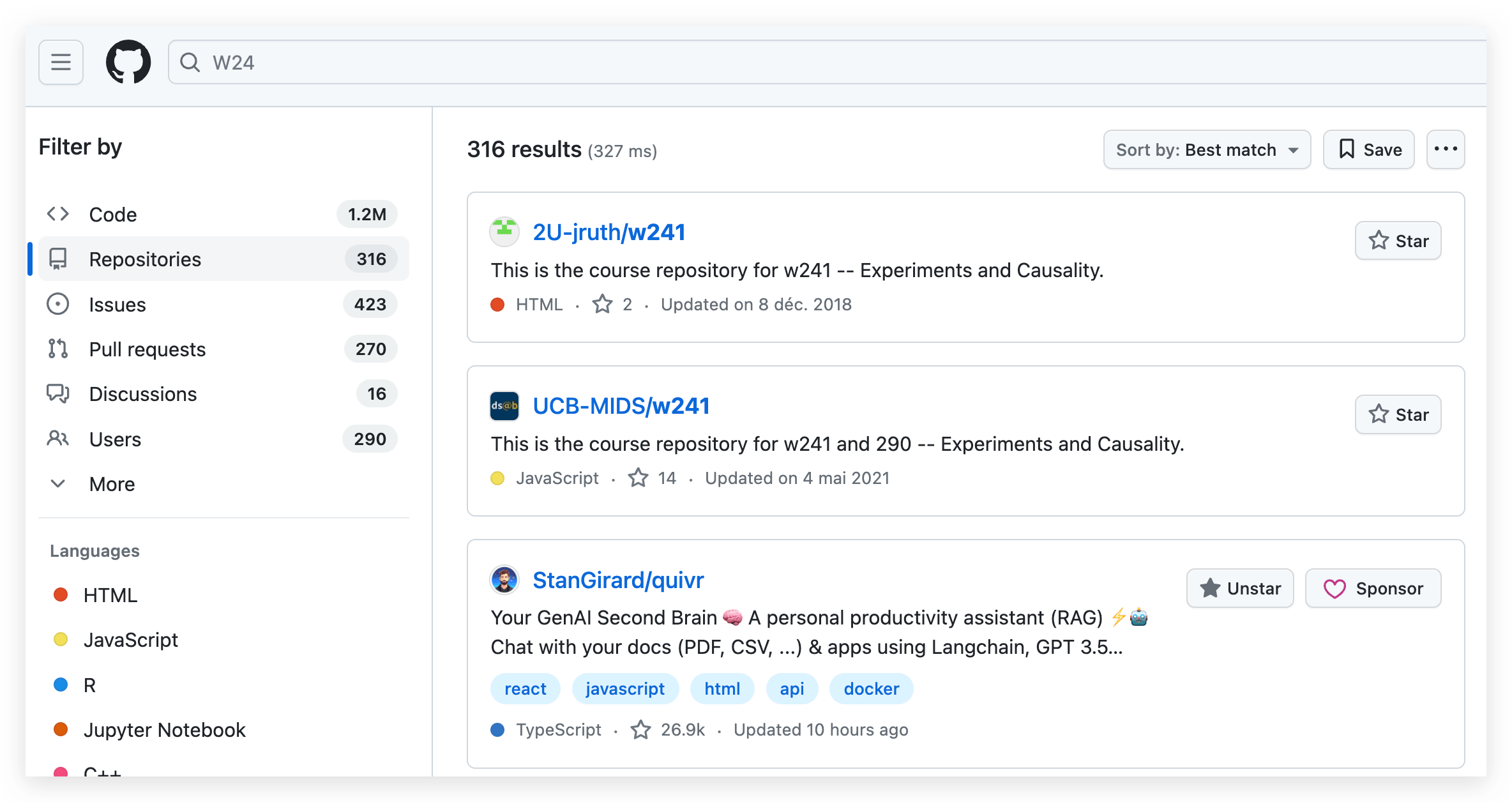Click the GitHub Octocat logo
This screenshot has height=802, width=1512.
coord(128,62)
